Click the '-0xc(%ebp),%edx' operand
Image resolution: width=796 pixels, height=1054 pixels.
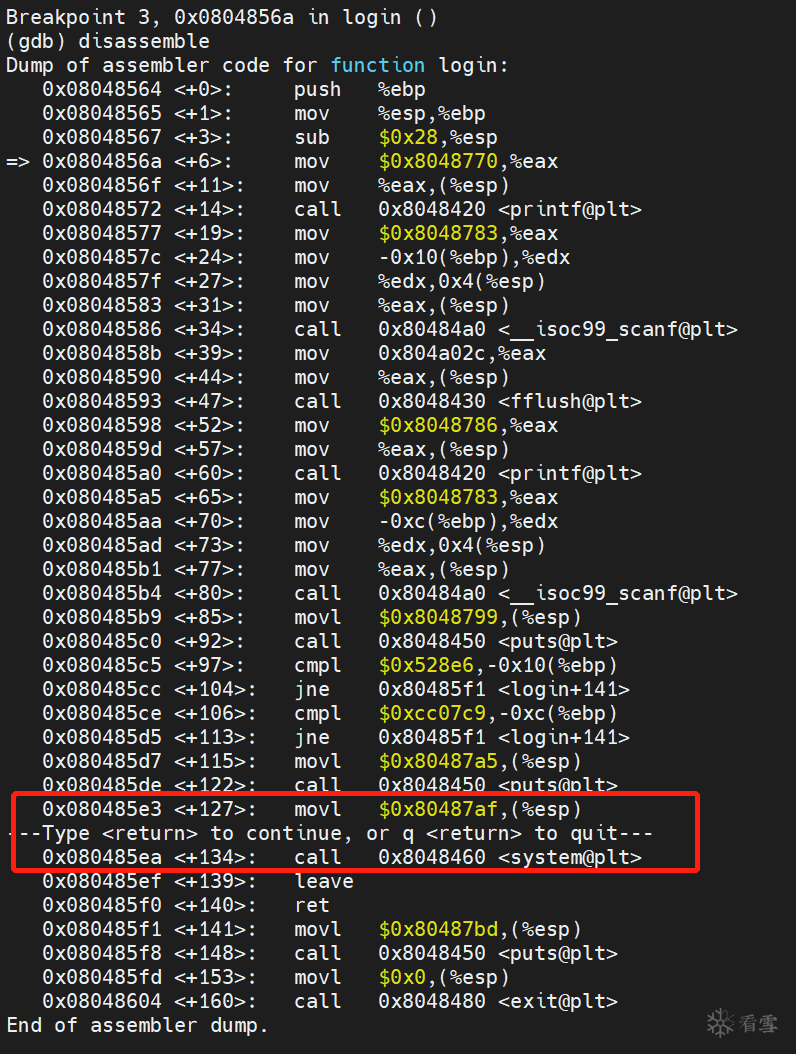tap(468, 522)
